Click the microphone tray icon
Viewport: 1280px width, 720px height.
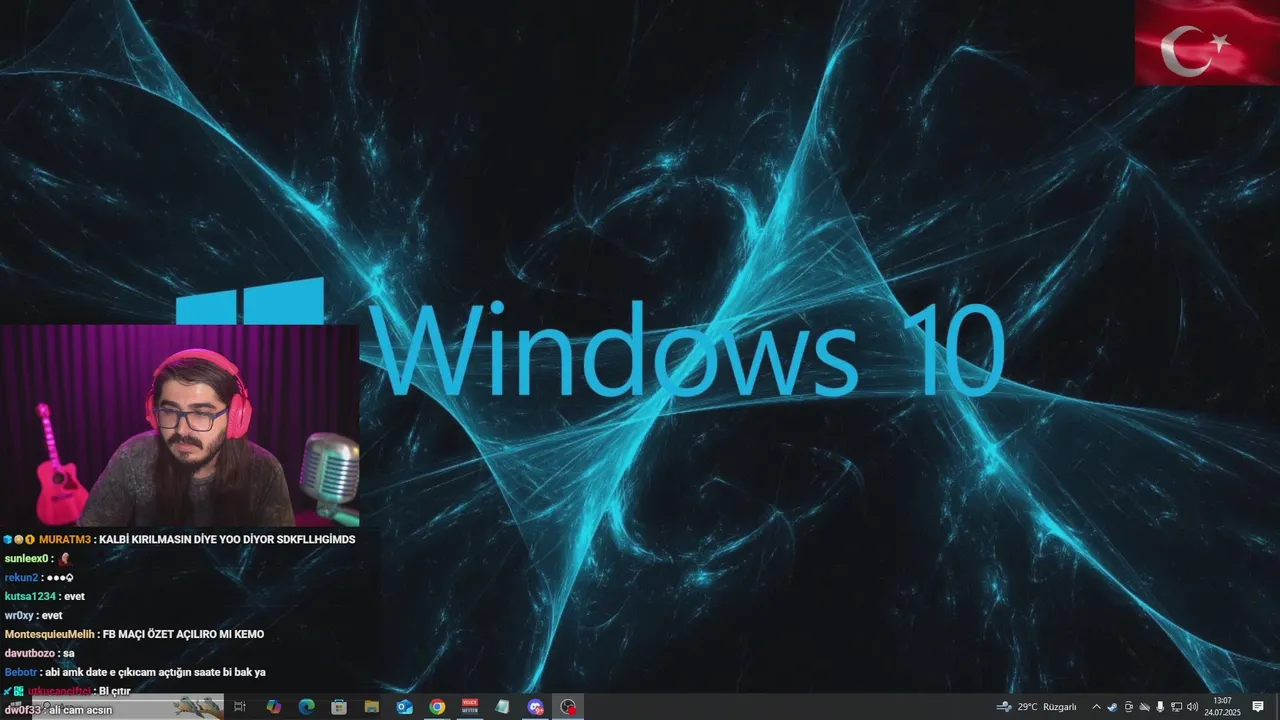click(x=1160, y=707)
